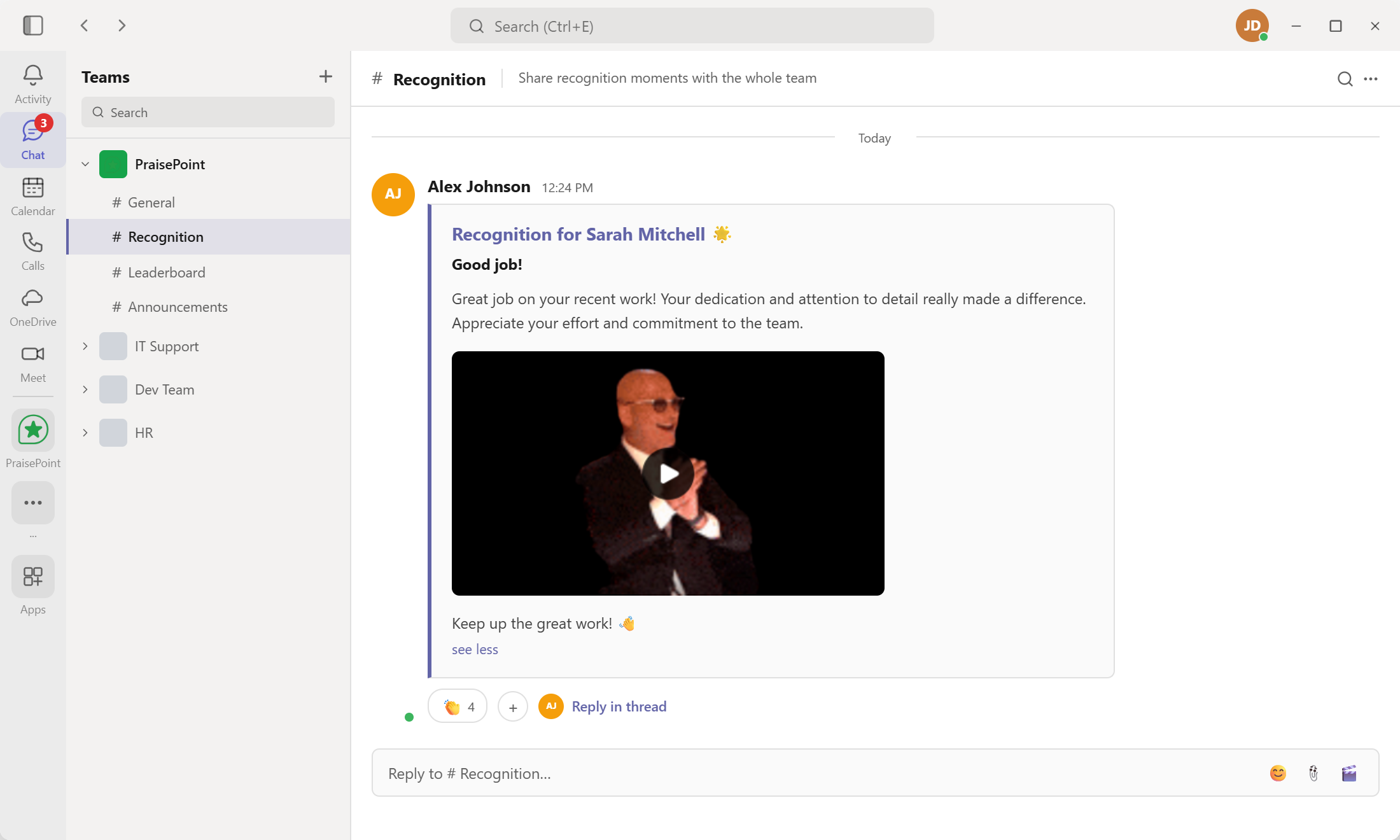Toggle the sidebar panel icon

point(33,25)
